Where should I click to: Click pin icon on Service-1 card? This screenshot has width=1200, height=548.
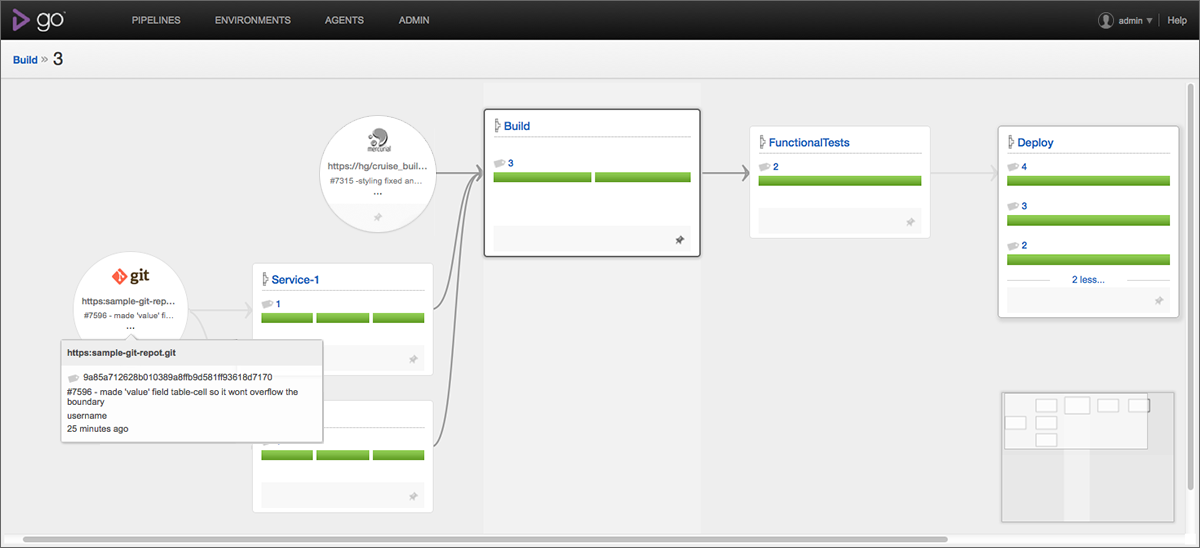pos(413,359)
